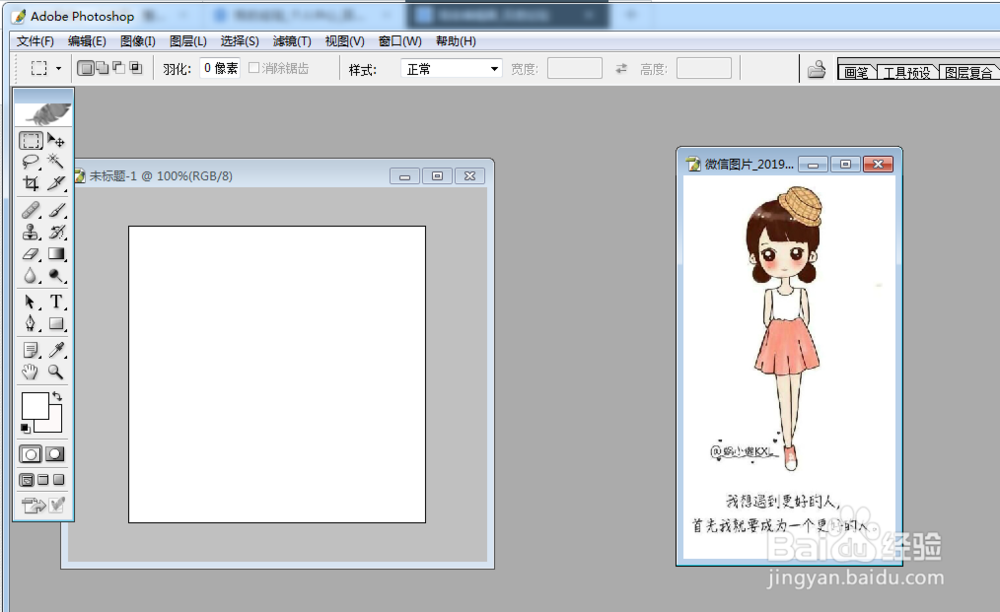1000x612 pixels.
Task: Switch to the 图层复合 palette tab
Action: coord(968,72)
